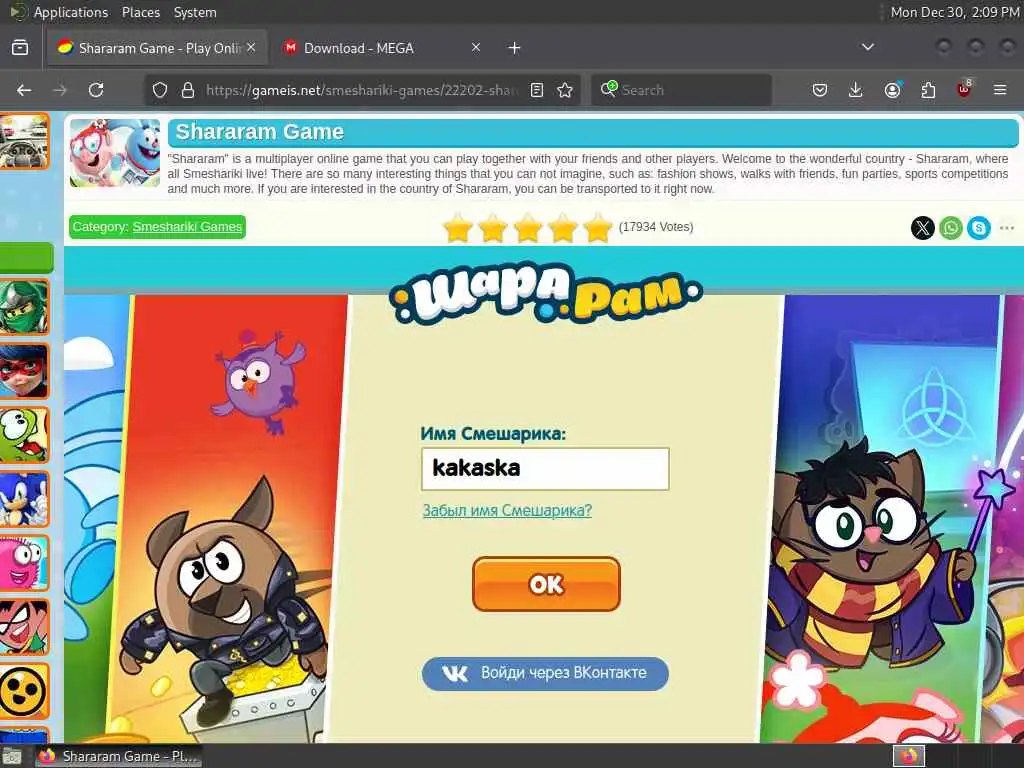This screenshot has height=768, width=1024.
Task: Open the forgot Smesharik name link
Action: [507, 510]
